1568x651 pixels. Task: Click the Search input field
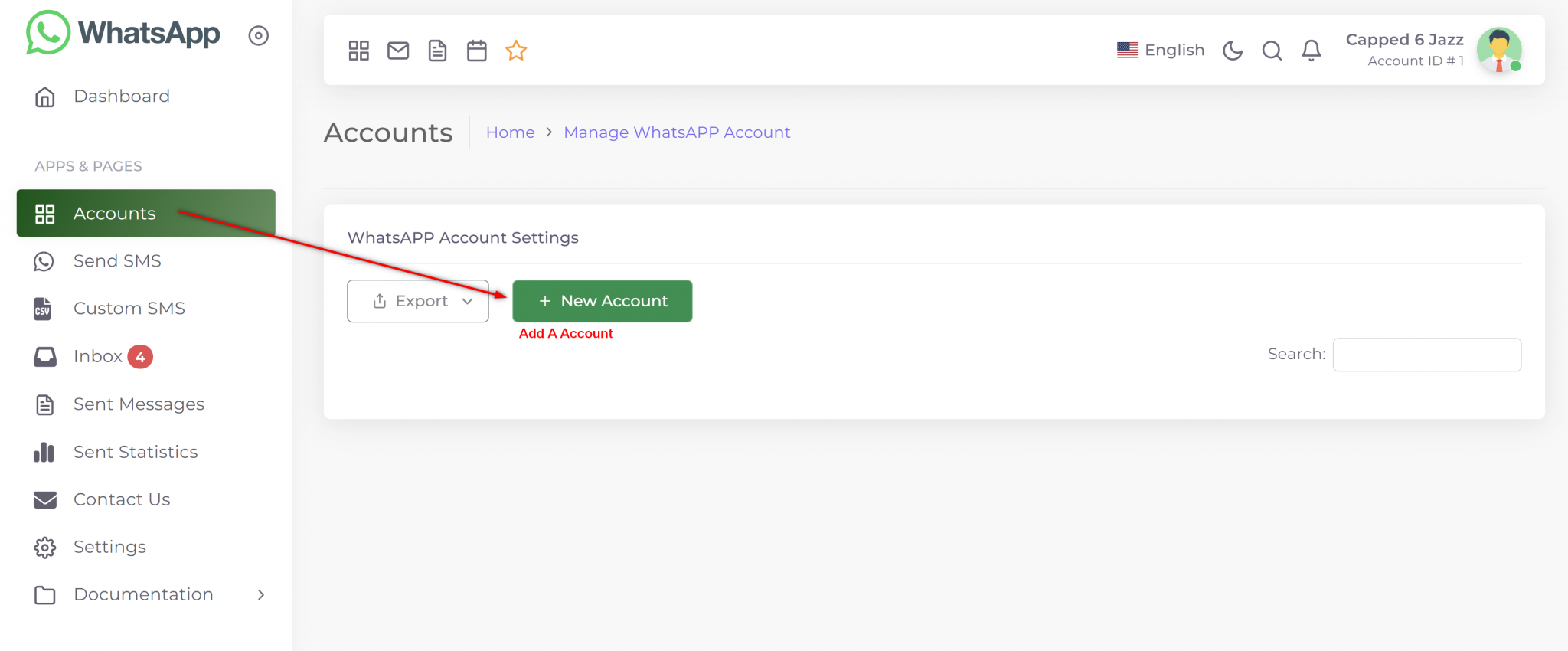coord(1426,355)
